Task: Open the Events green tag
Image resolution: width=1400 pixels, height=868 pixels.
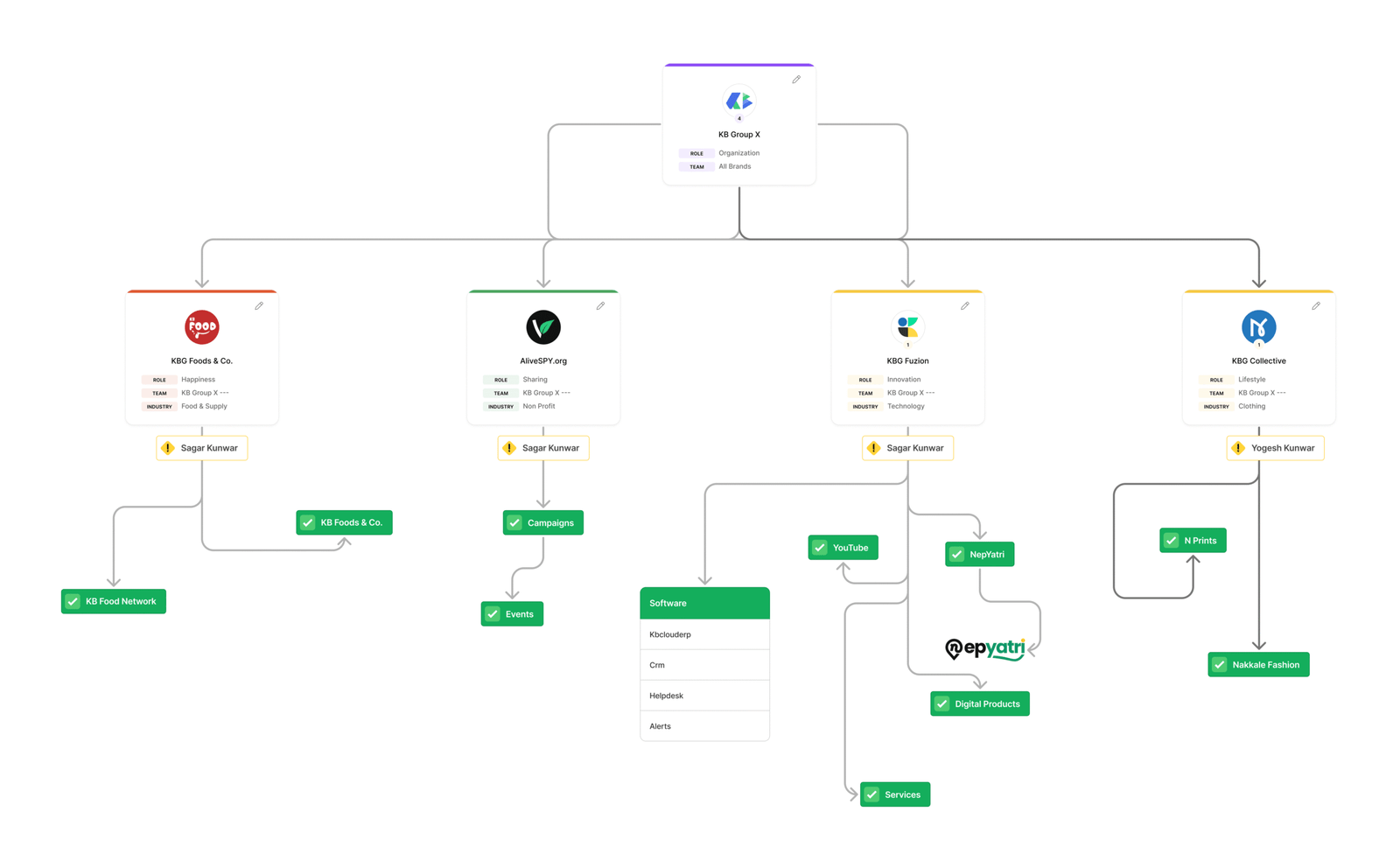Action: (x=512, y=614)
